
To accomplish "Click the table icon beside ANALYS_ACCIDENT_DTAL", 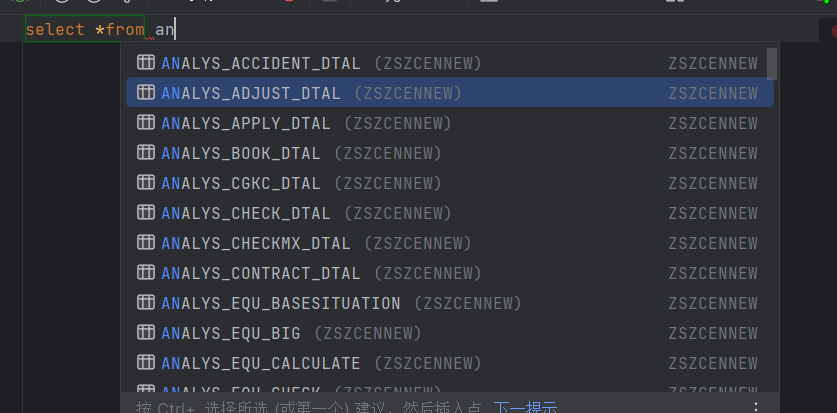I will click(146, 62).
